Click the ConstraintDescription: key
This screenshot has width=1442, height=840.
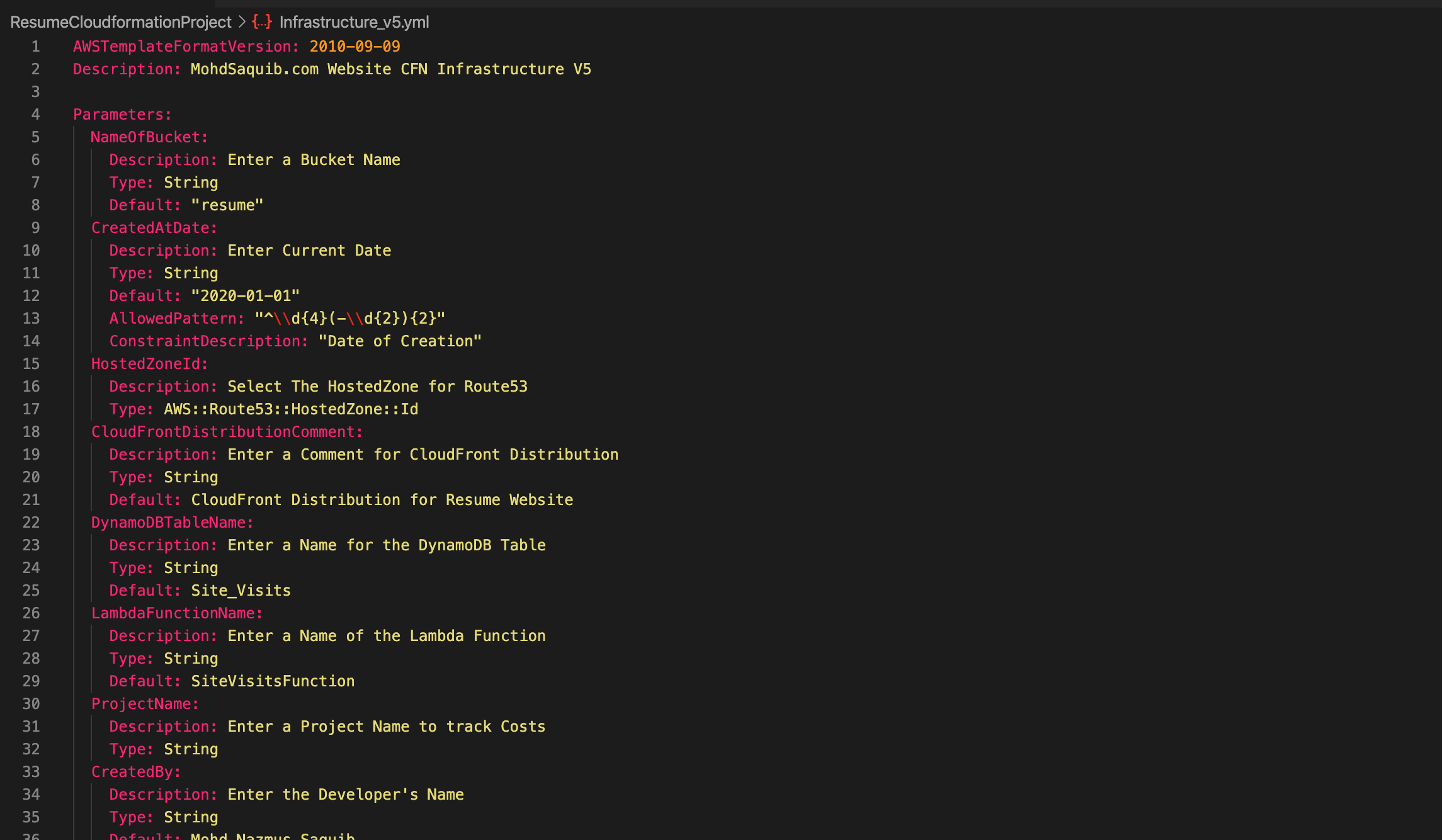[208, 341]
